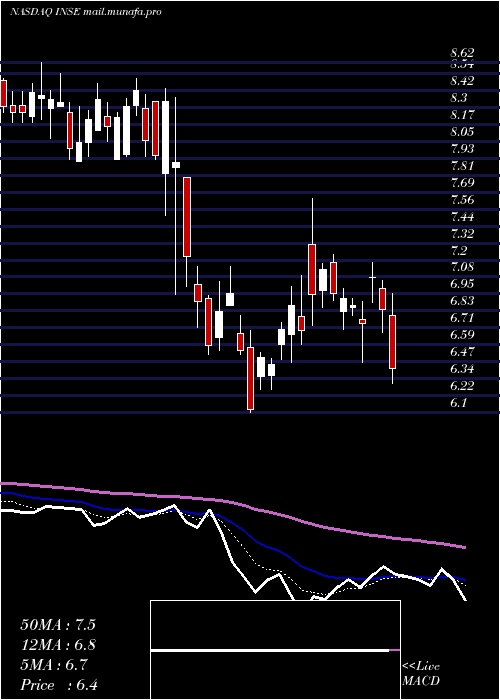The width and height of the screenshot is (500, 700).
Task: Click the 7.81 price axis label
Action: [462, 166]
